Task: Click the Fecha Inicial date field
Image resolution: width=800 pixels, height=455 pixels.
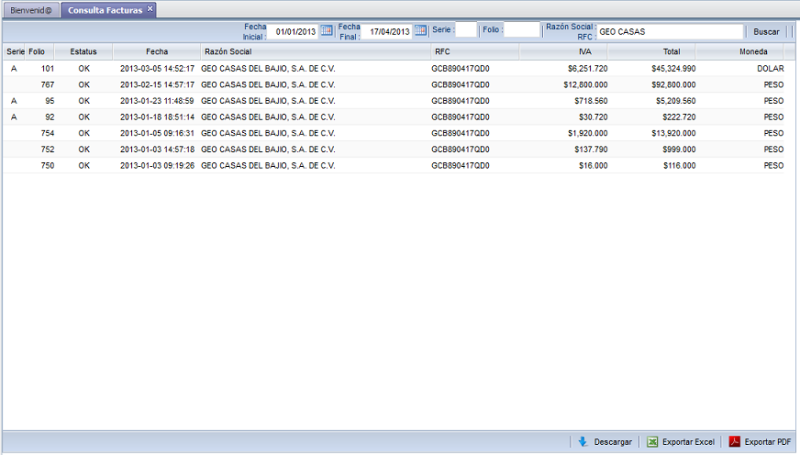Action: click(x=292, y=31)
